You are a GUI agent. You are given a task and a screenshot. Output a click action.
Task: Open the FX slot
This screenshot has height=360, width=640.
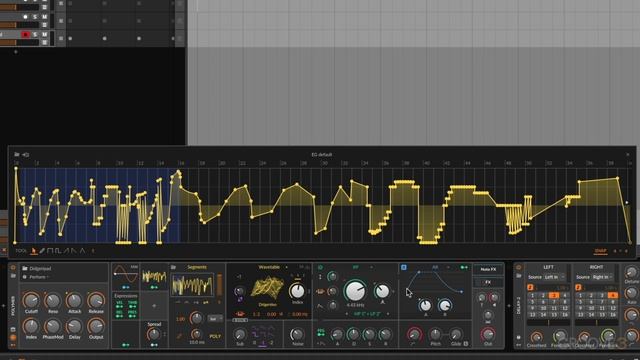pos(488,282)
